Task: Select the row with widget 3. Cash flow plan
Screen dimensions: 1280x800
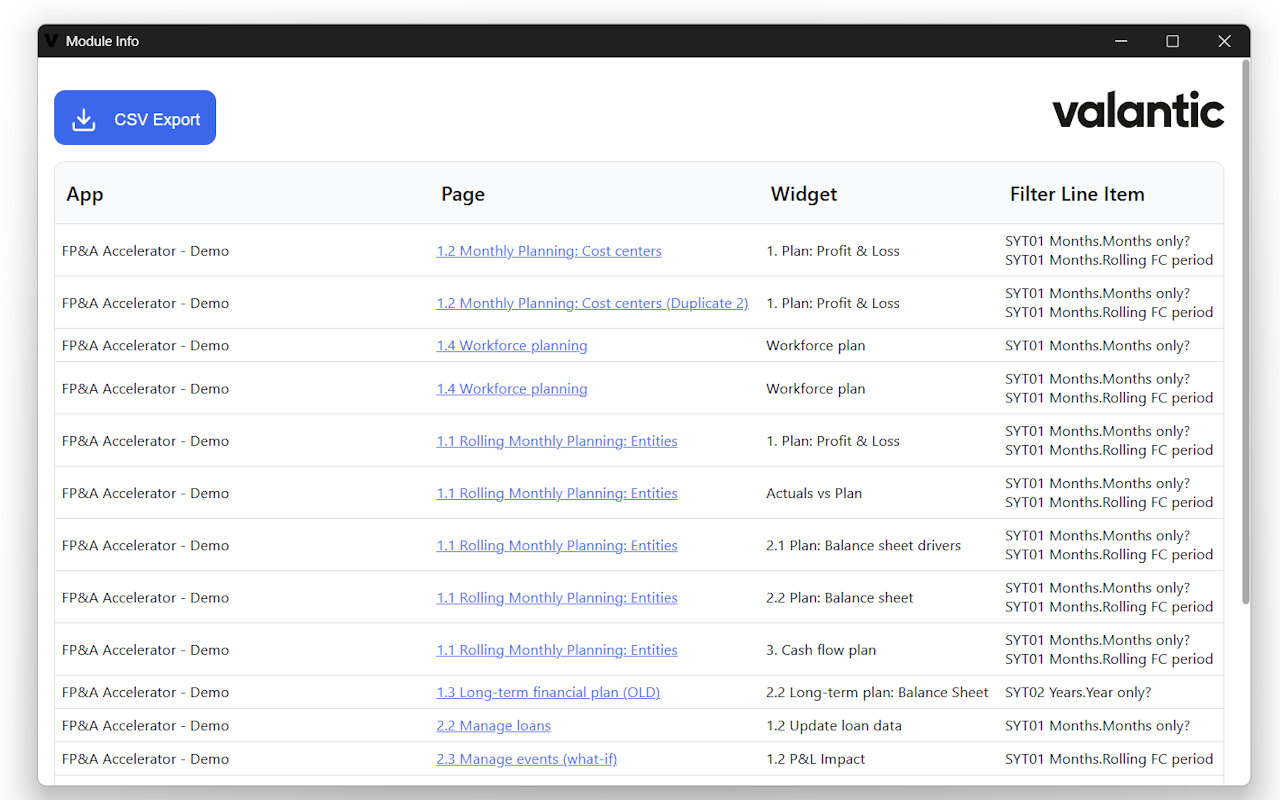Action: click(820, 649)
